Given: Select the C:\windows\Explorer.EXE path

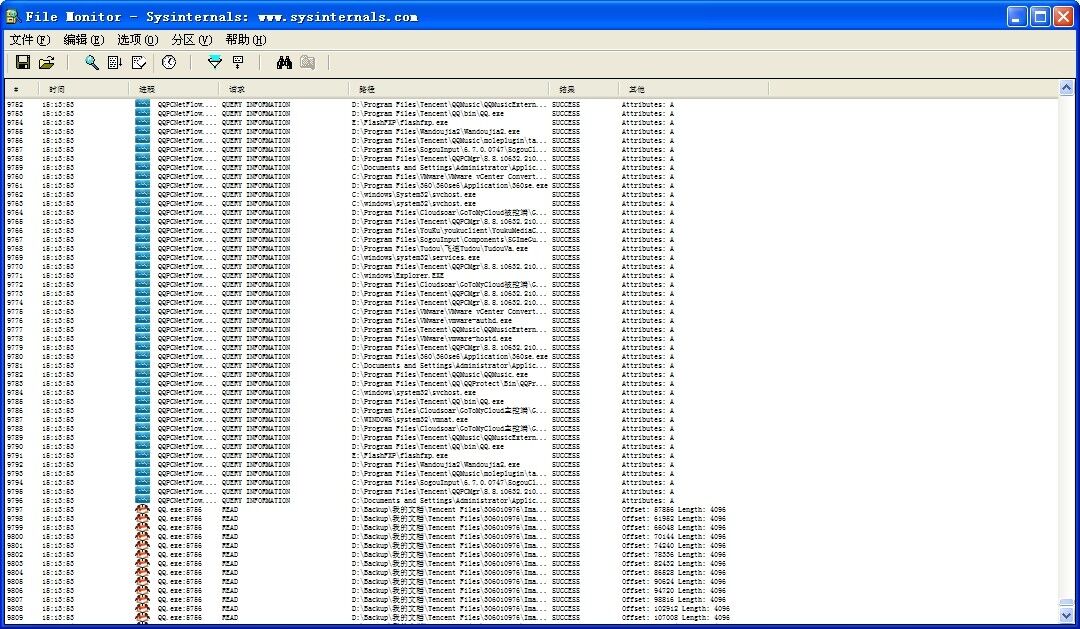Looking at the screenshot, I should click(x=397, y=276).
